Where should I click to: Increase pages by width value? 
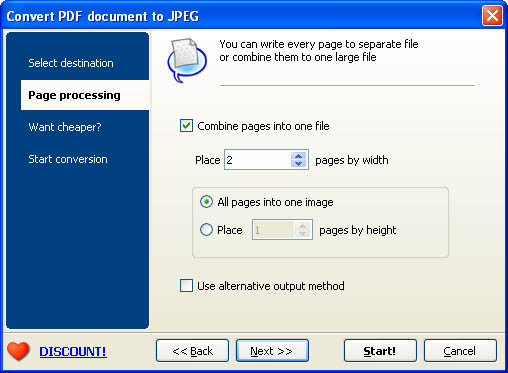[x=298, y=156]
